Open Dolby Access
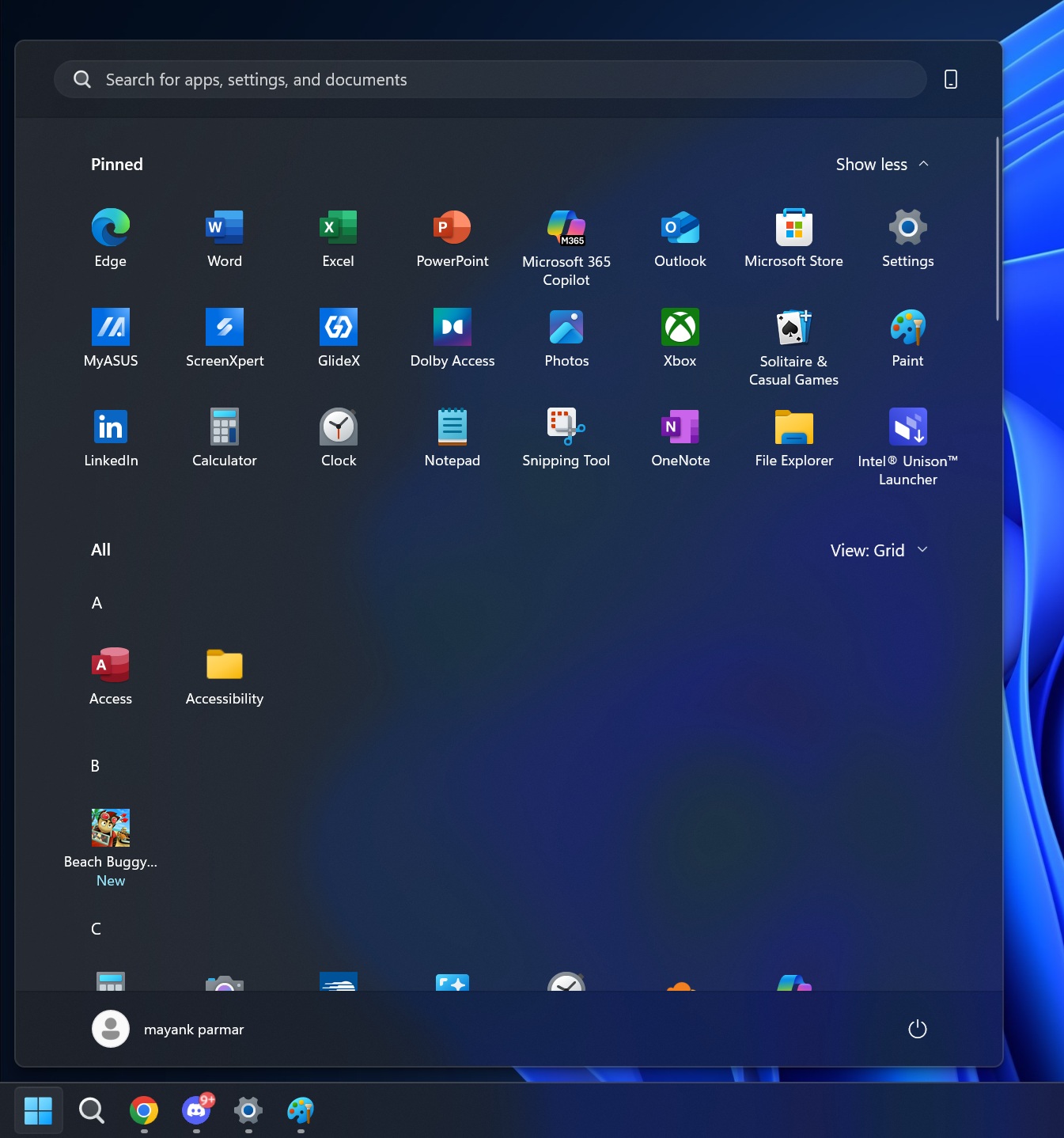Viewport: 1064px width, 1138px height. pos(452,338)
